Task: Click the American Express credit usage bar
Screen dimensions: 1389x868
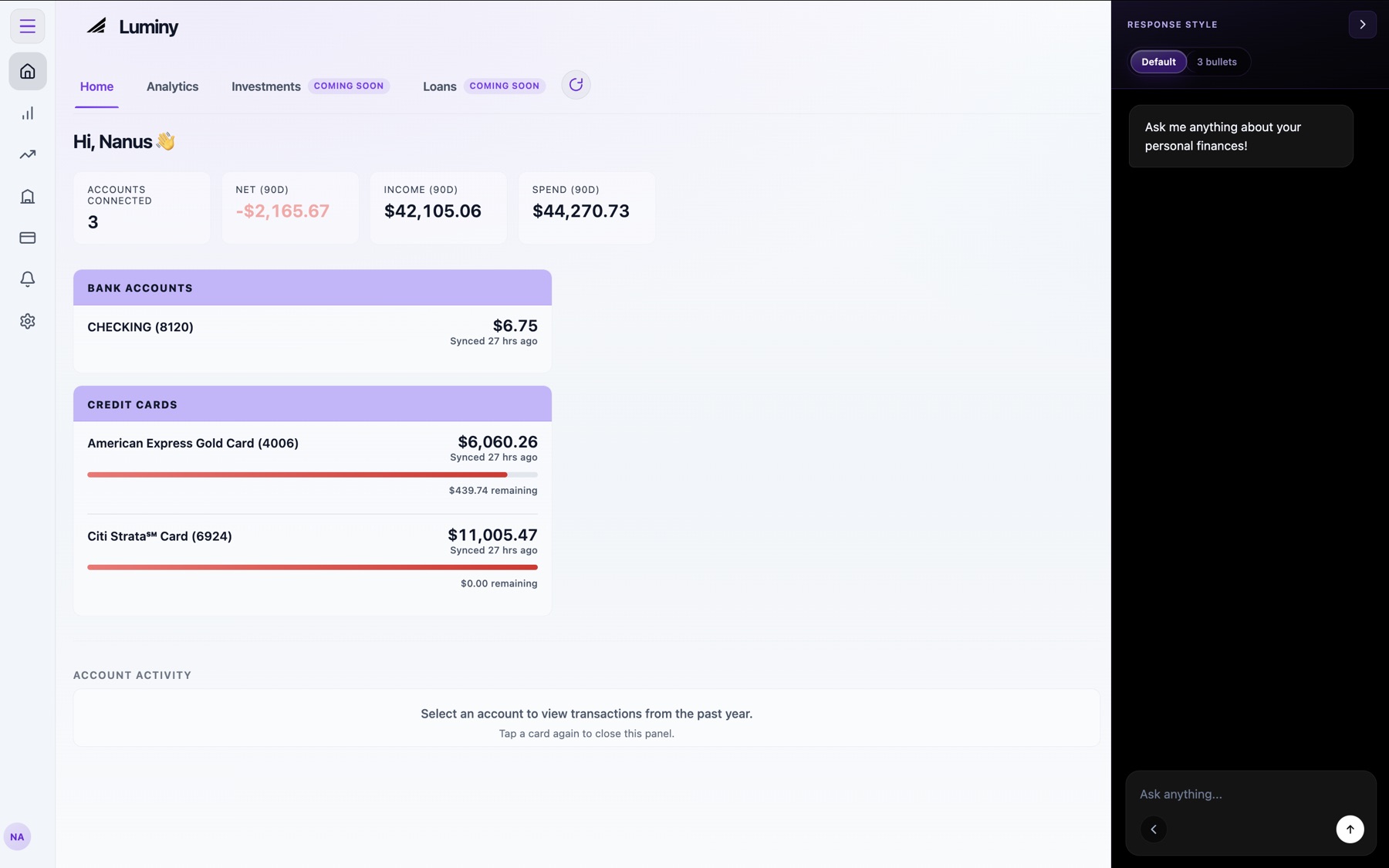Action: coord(312,475)
